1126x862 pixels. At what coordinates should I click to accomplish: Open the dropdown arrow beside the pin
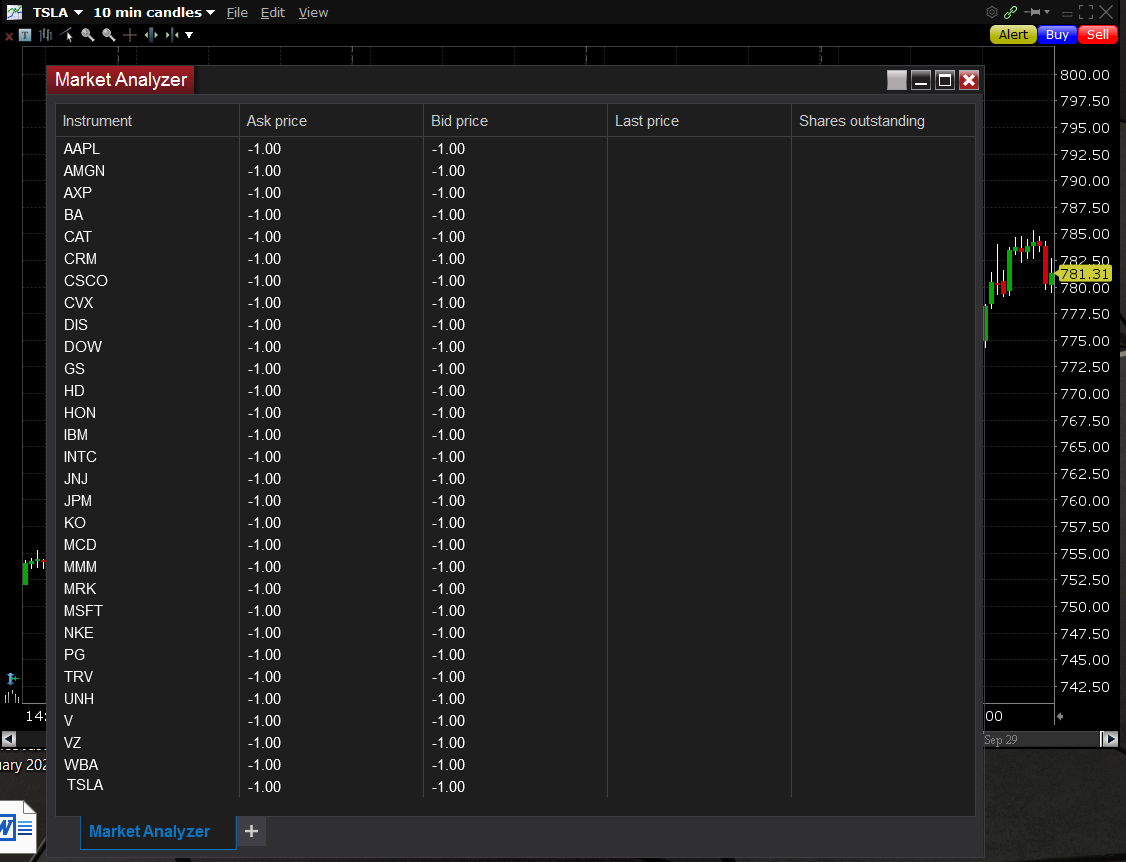click(x=1047, y=12)
